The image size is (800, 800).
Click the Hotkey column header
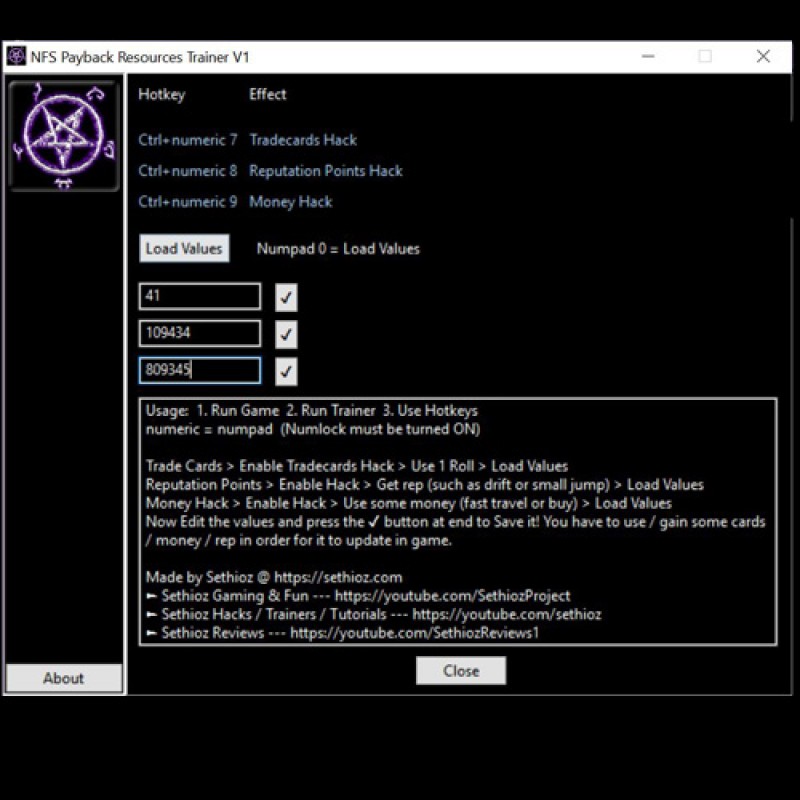[162, 94]
